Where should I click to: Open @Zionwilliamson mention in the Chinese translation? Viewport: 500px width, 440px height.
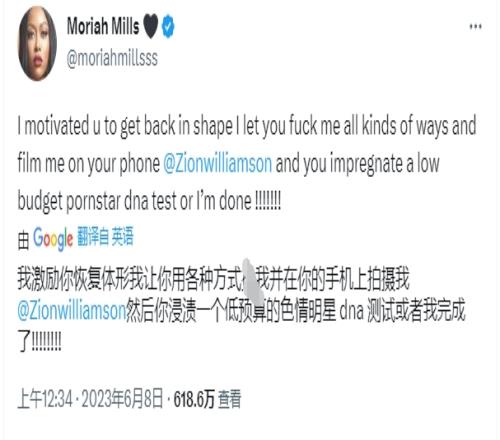(72, 311)
